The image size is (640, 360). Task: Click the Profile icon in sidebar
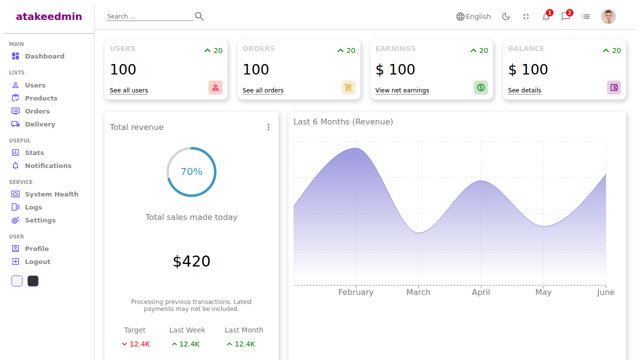pos(16,249)
